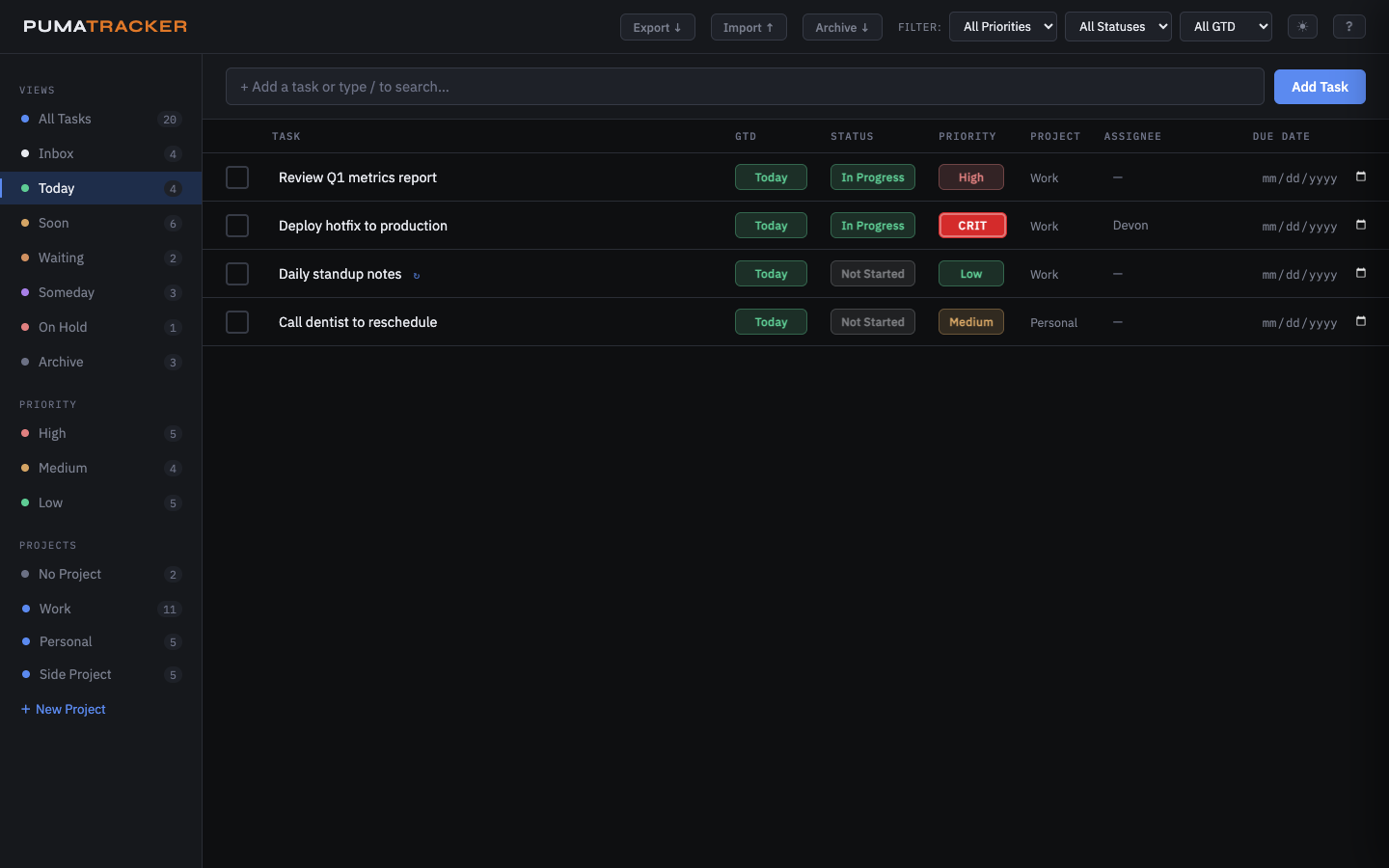Click the Status column header
This screenshot has height=868, width=1389.
[852, 136]
